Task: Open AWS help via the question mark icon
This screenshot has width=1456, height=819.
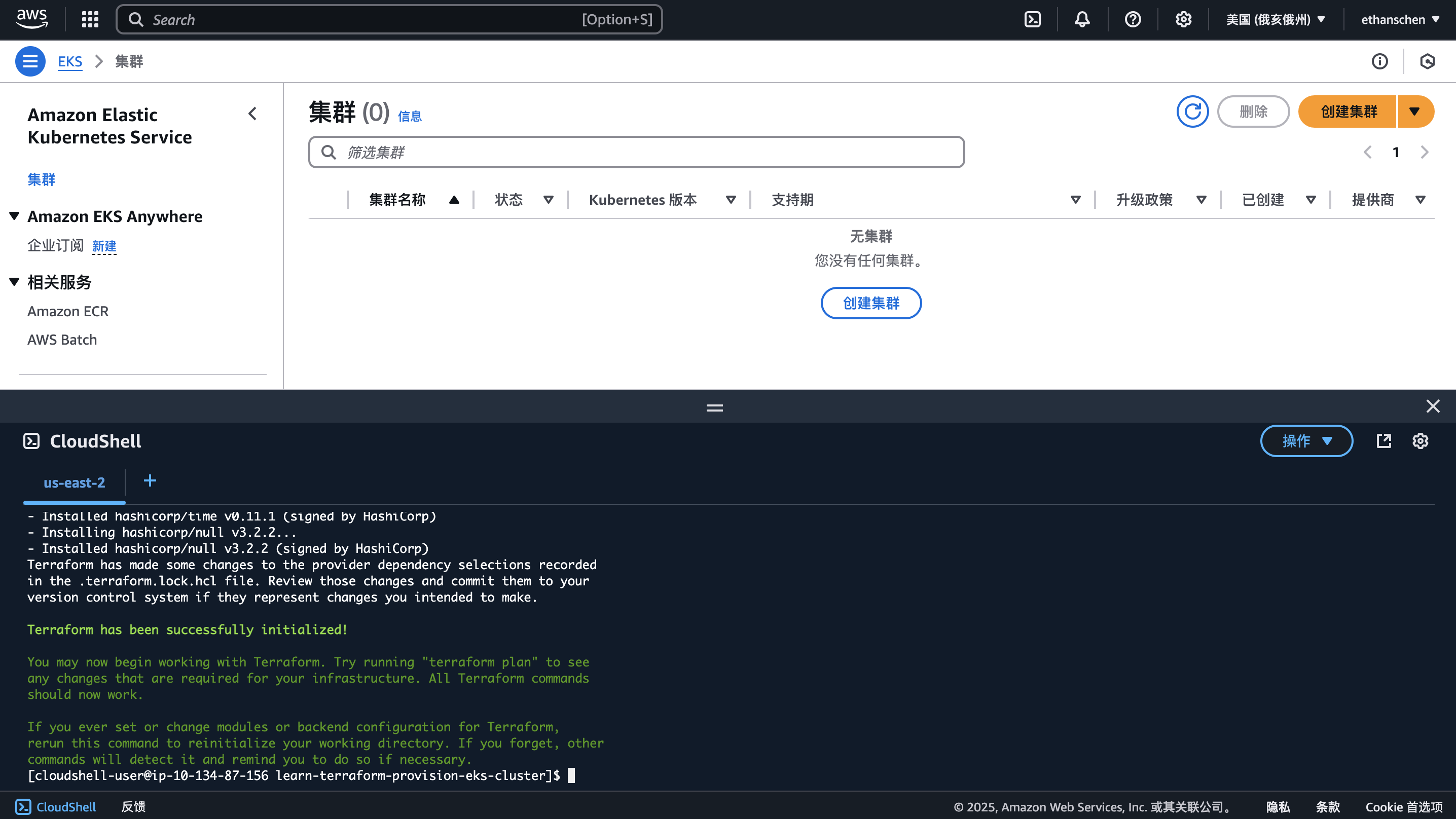Action: point(1133,19)
